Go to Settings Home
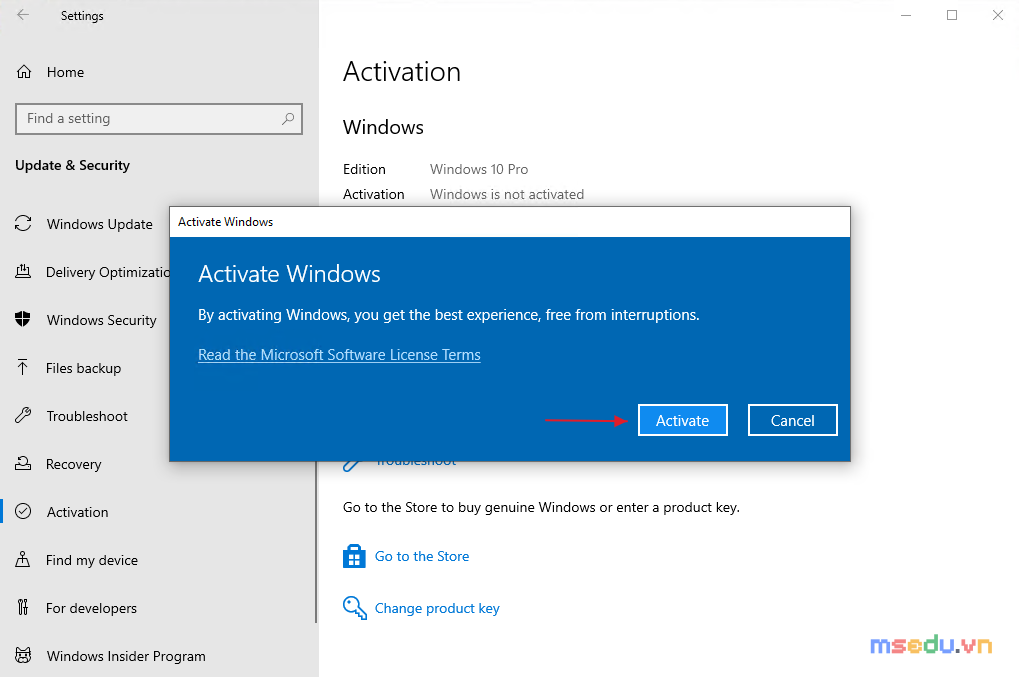This screenshot has width=1019, height=677. [65, 72]
